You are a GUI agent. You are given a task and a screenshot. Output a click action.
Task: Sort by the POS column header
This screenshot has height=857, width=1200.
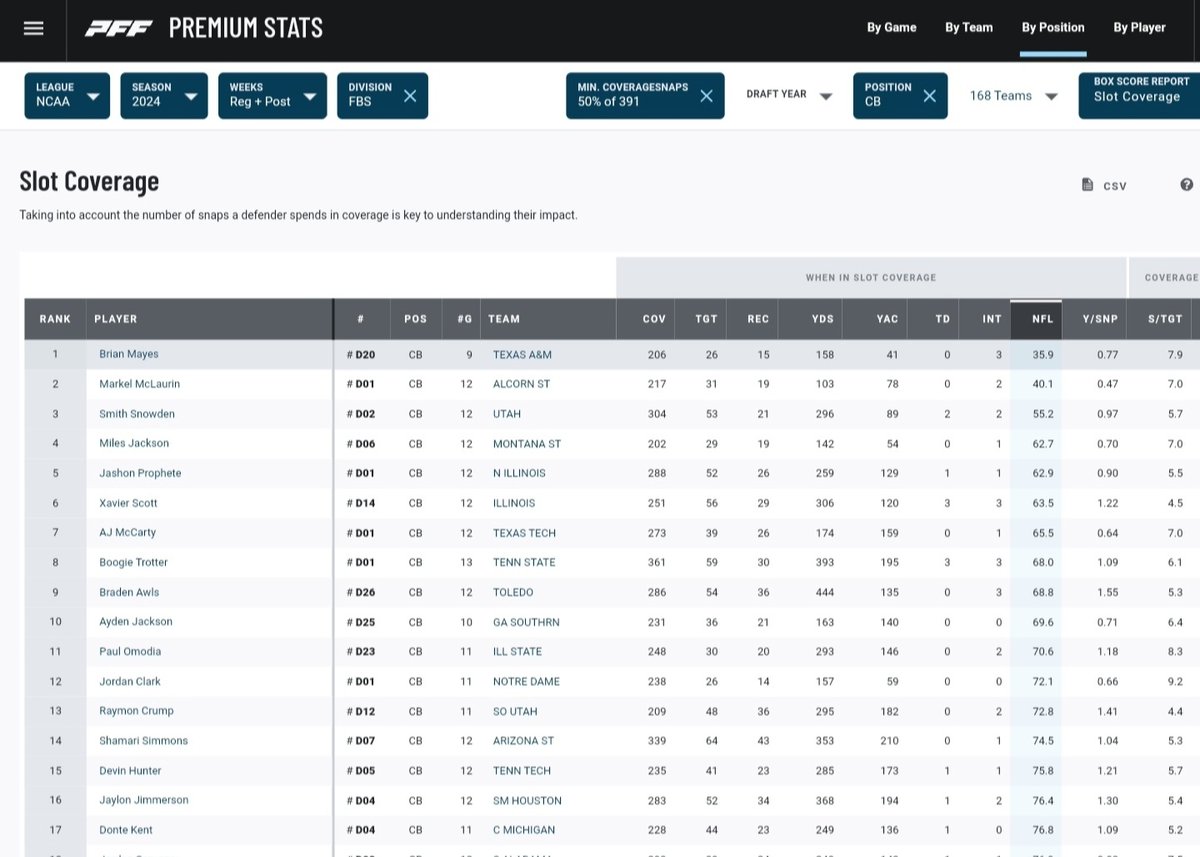(x=415, y=319)
